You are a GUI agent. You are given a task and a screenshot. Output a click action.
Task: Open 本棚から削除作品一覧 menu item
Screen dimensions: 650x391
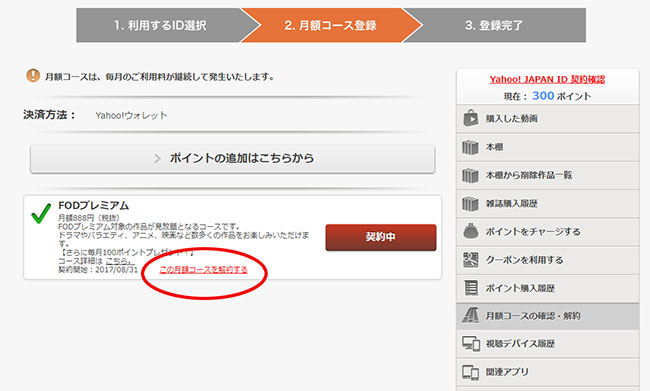click(x=548, y=175)
